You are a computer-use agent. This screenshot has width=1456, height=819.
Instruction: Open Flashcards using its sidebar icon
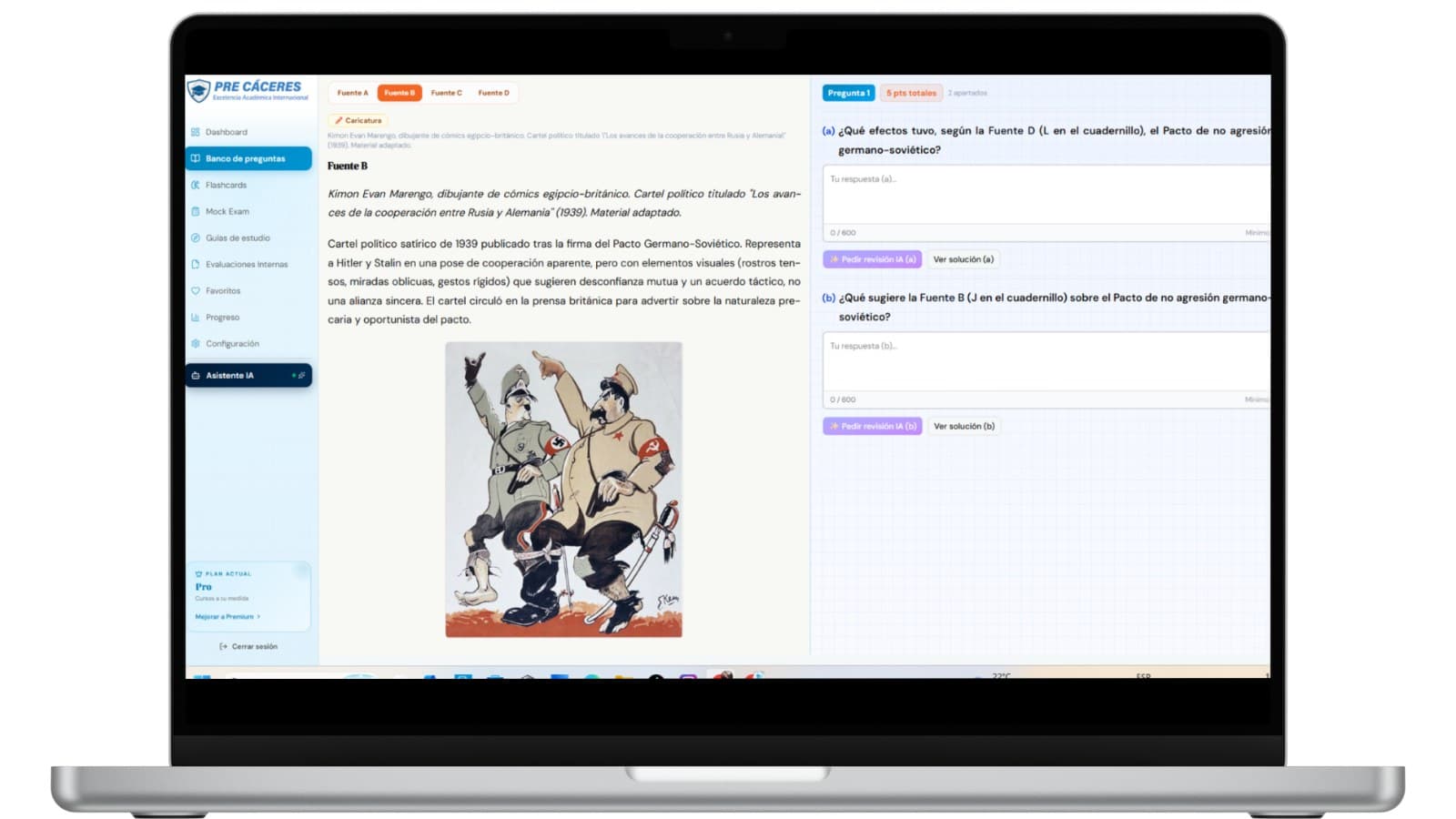pos(196,185)
